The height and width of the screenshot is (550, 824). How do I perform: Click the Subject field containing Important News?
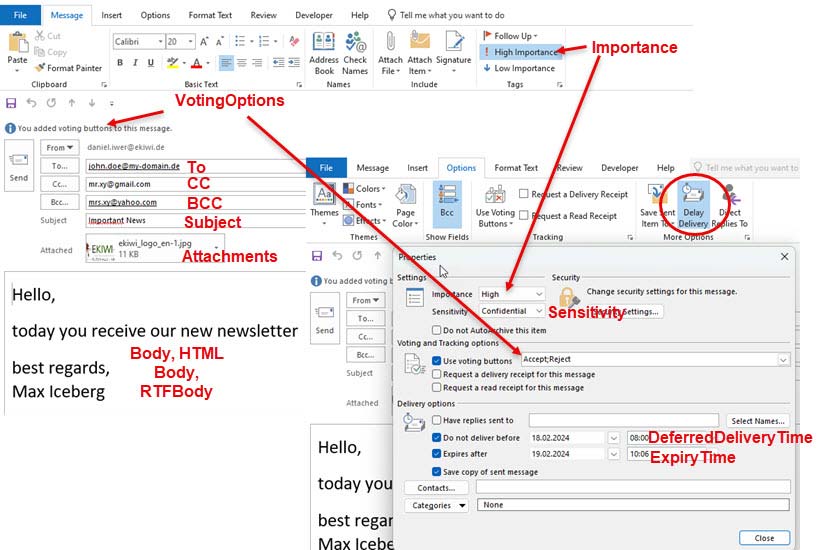tap(195, 220)
